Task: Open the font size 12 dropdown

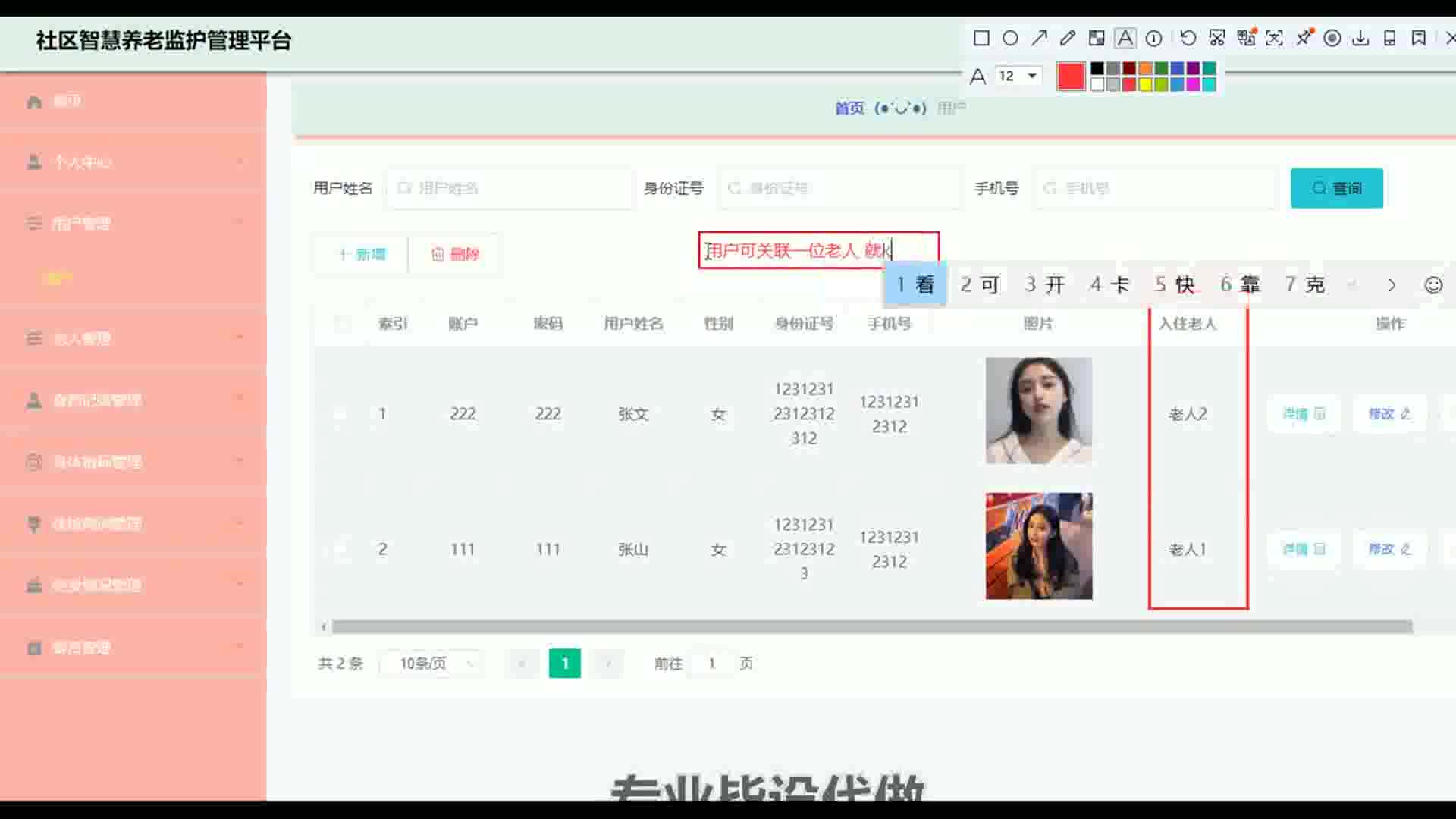Action: pyautogui.click(x=1019, y=76)
